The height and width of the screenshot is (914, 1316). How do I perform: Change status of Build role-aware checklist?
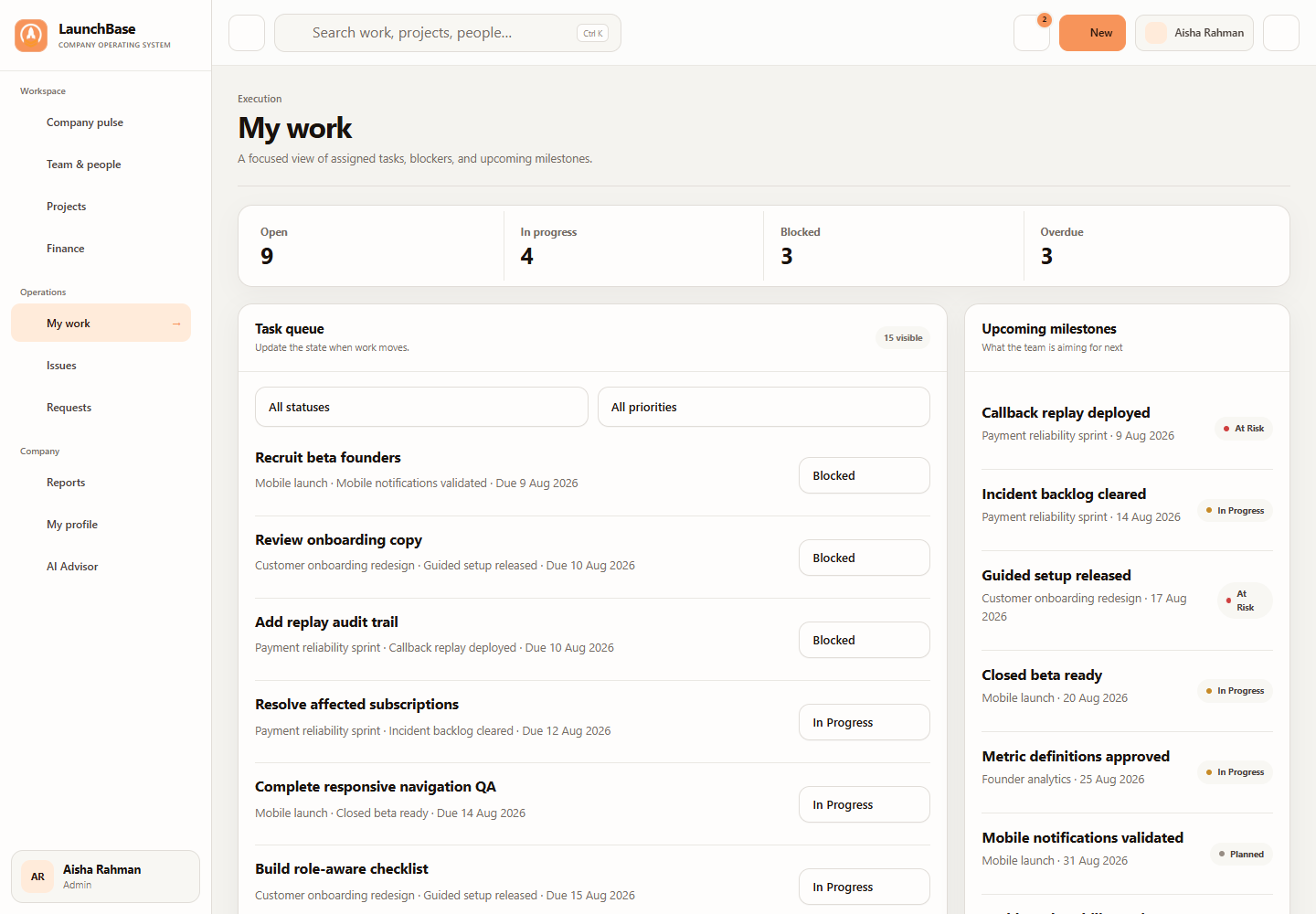(865, 887)
